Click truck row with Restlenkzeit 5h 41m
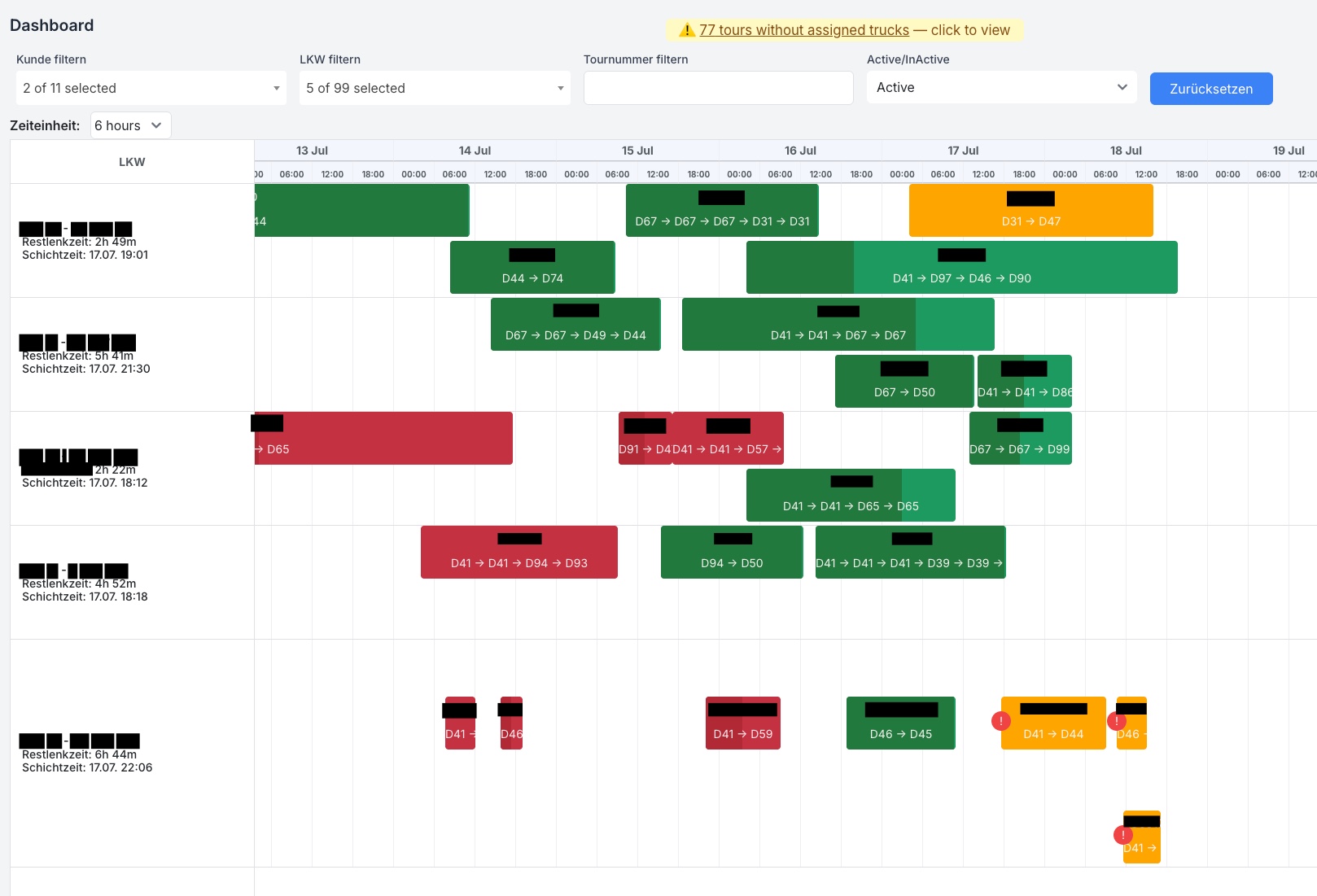The height and width of the screenshot is (896, 1317). (x=132, y=355)
